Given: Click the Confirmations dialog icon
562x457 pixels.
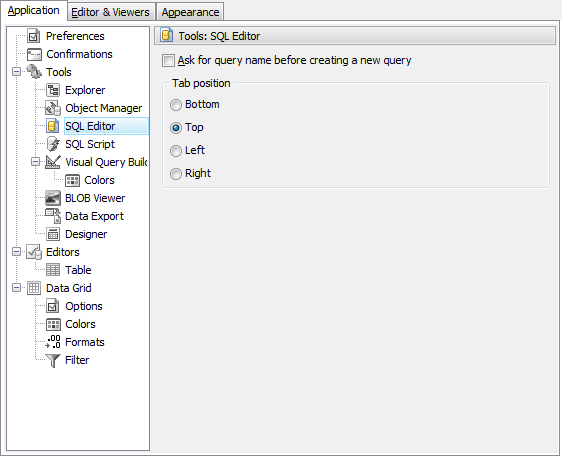Looking at the screenshot, I should [x=34, y=54].
